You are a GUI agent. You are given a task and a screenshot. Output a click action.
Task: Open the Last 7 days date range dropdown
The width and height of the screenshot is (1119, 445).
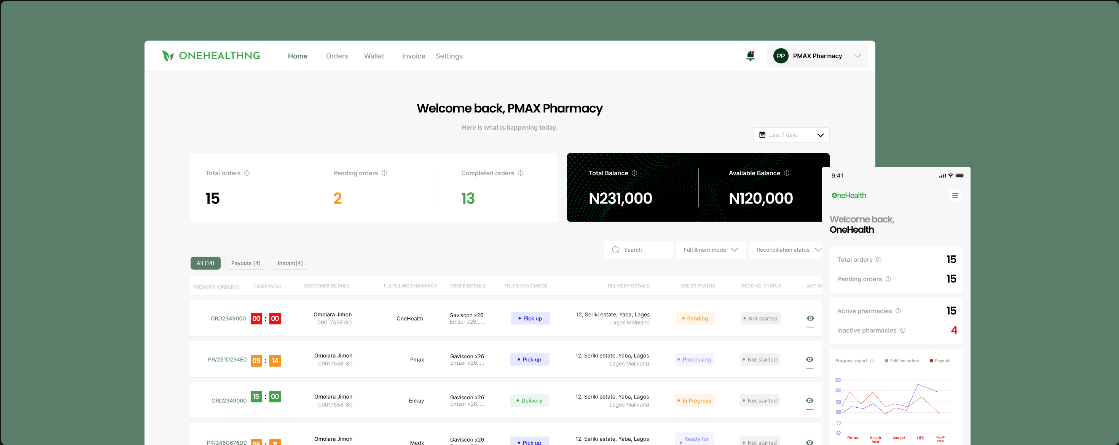point(791,135)
